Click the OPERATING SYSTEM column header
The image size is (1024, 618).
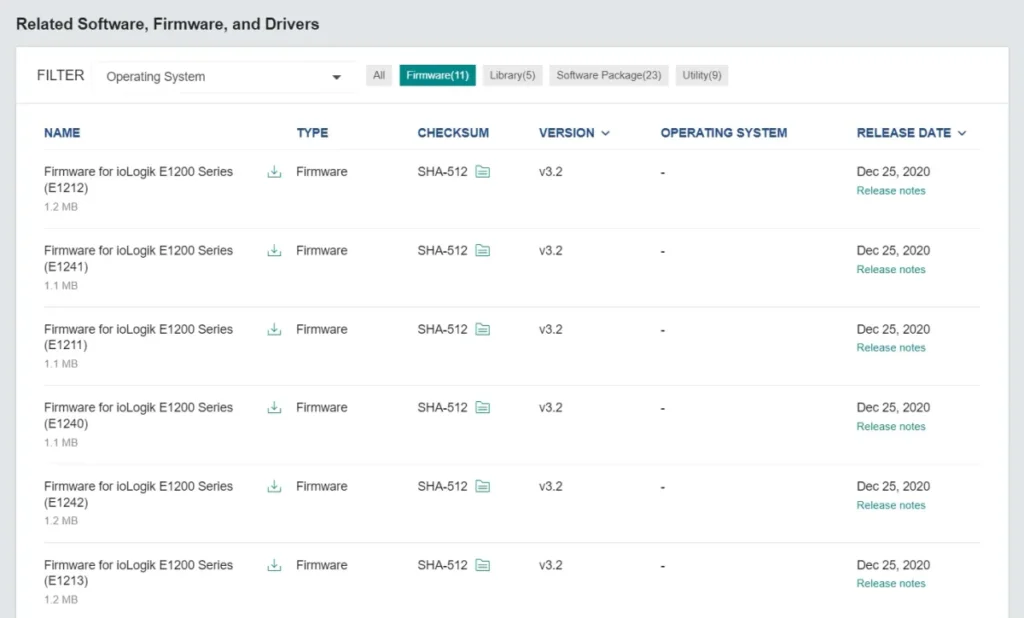pyautogui.click(x=724, y=133)
